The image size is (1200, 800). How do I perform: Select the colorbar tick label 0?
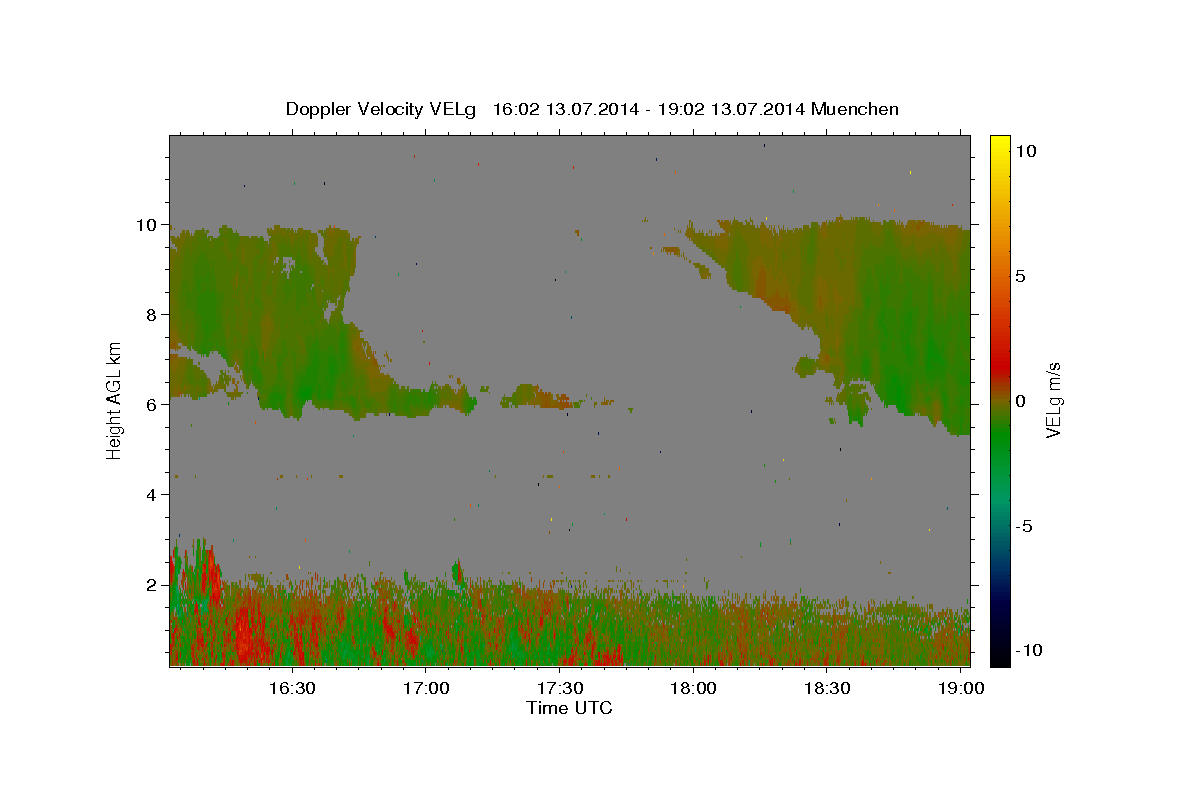pyautogui.click(x=1022, y=401)
